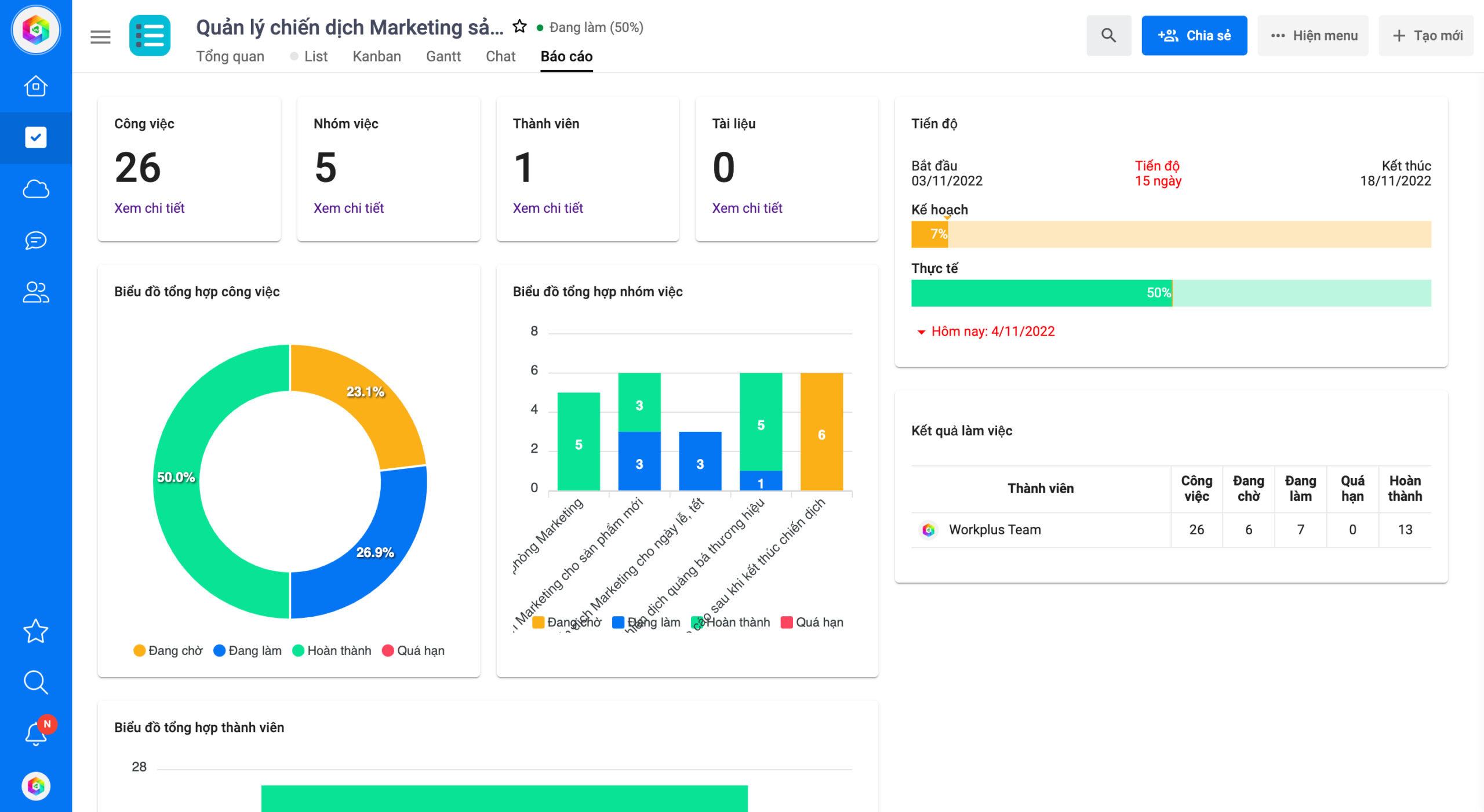Toggle Đang chờ in donut chart legend

click(168, 650)
